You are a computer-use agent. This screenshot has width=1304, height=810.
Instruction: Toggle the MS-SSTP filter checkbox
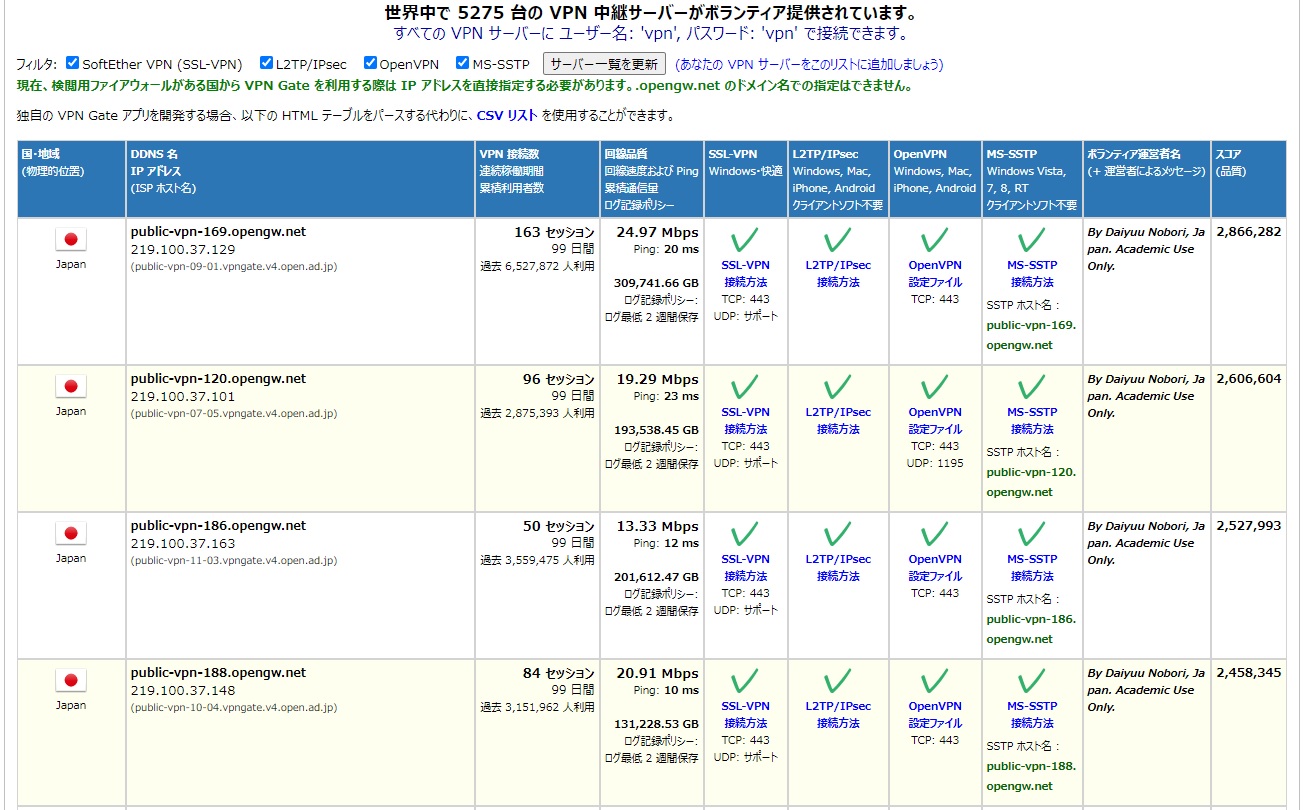click(462, 63)
